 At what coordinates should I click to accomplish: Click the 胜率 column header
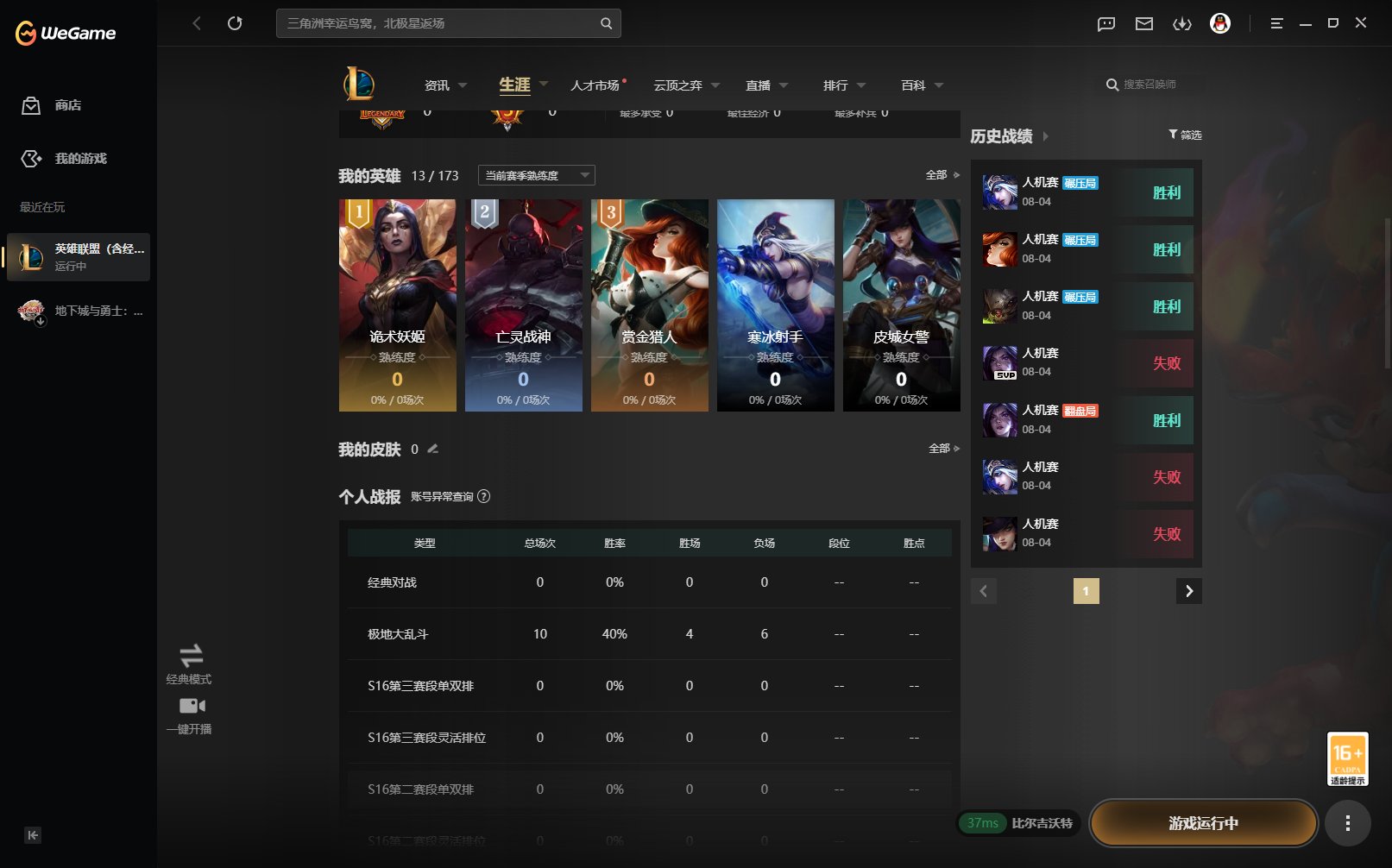(x=614, y=544)
